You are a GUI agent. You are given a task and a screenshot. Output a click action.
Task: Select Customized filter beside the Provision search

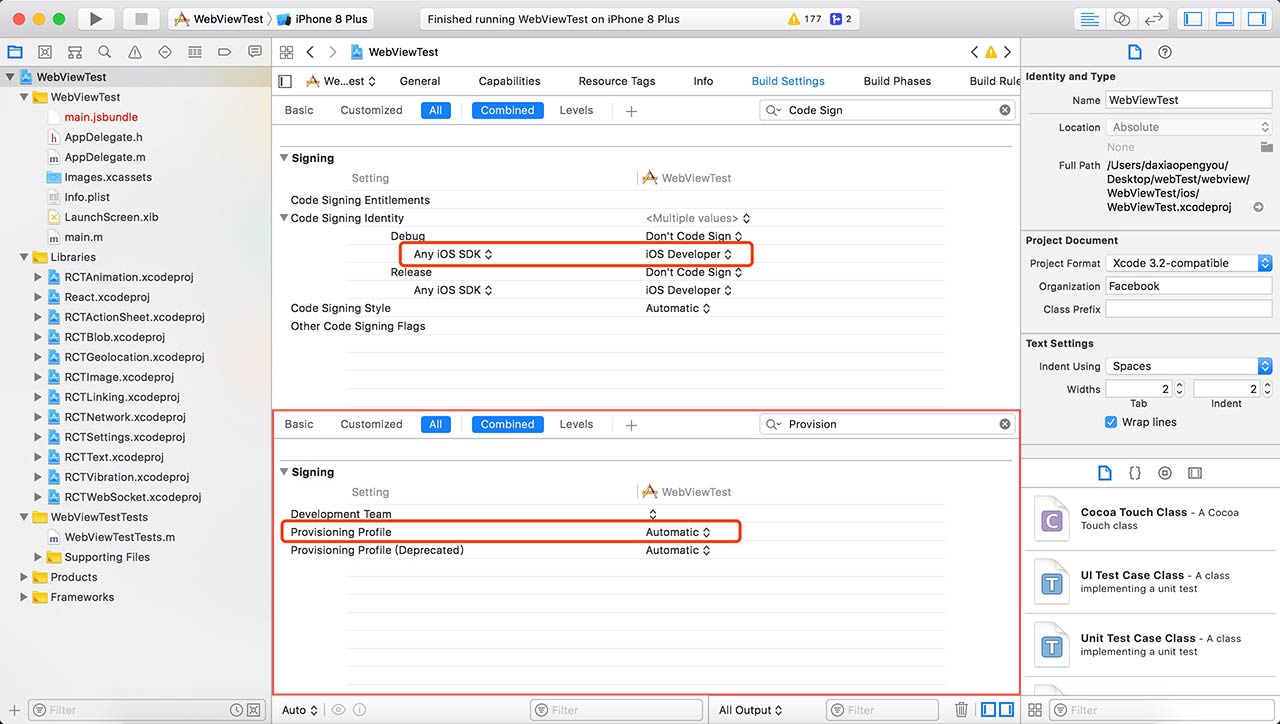tap(371, 424)
